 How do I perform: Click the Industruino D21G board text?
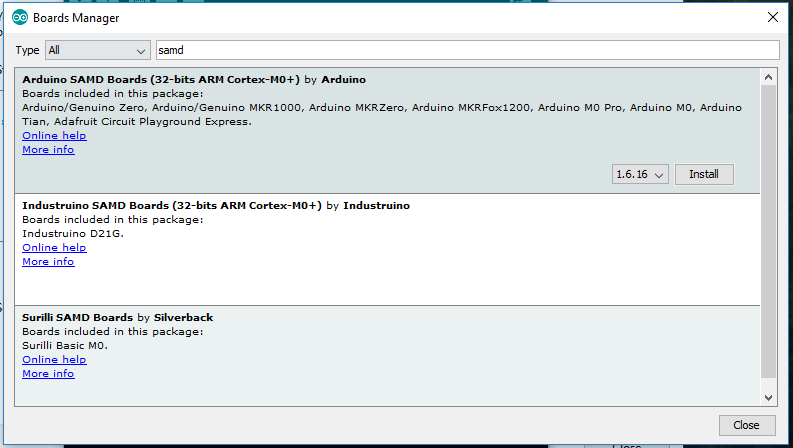73,234
